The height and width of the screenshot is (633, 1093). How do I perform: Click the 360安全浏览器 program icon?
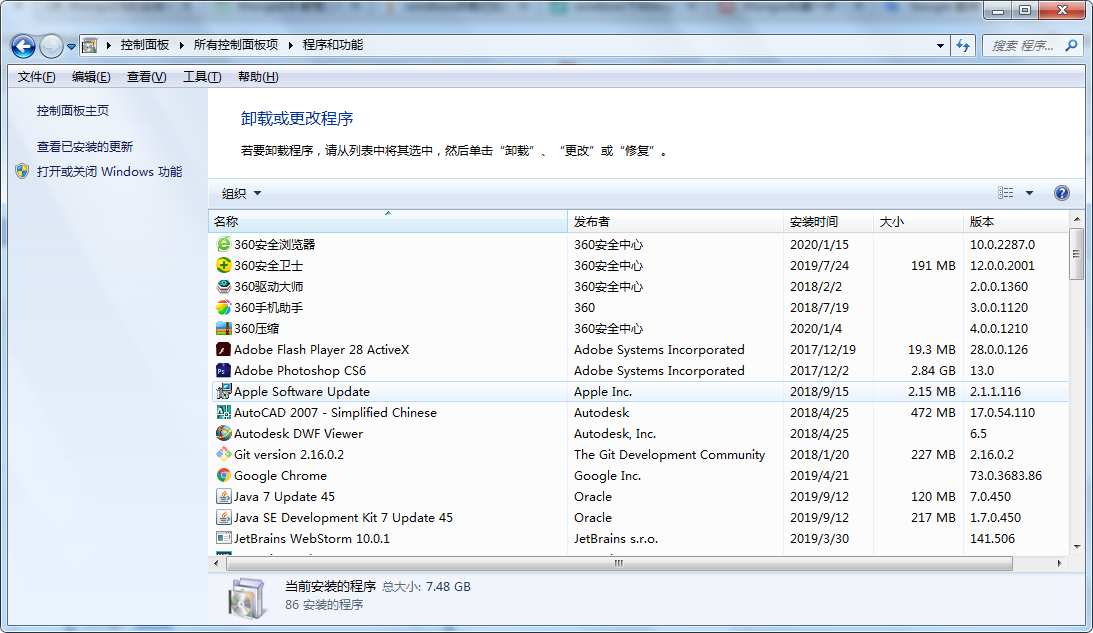(223, 244)
